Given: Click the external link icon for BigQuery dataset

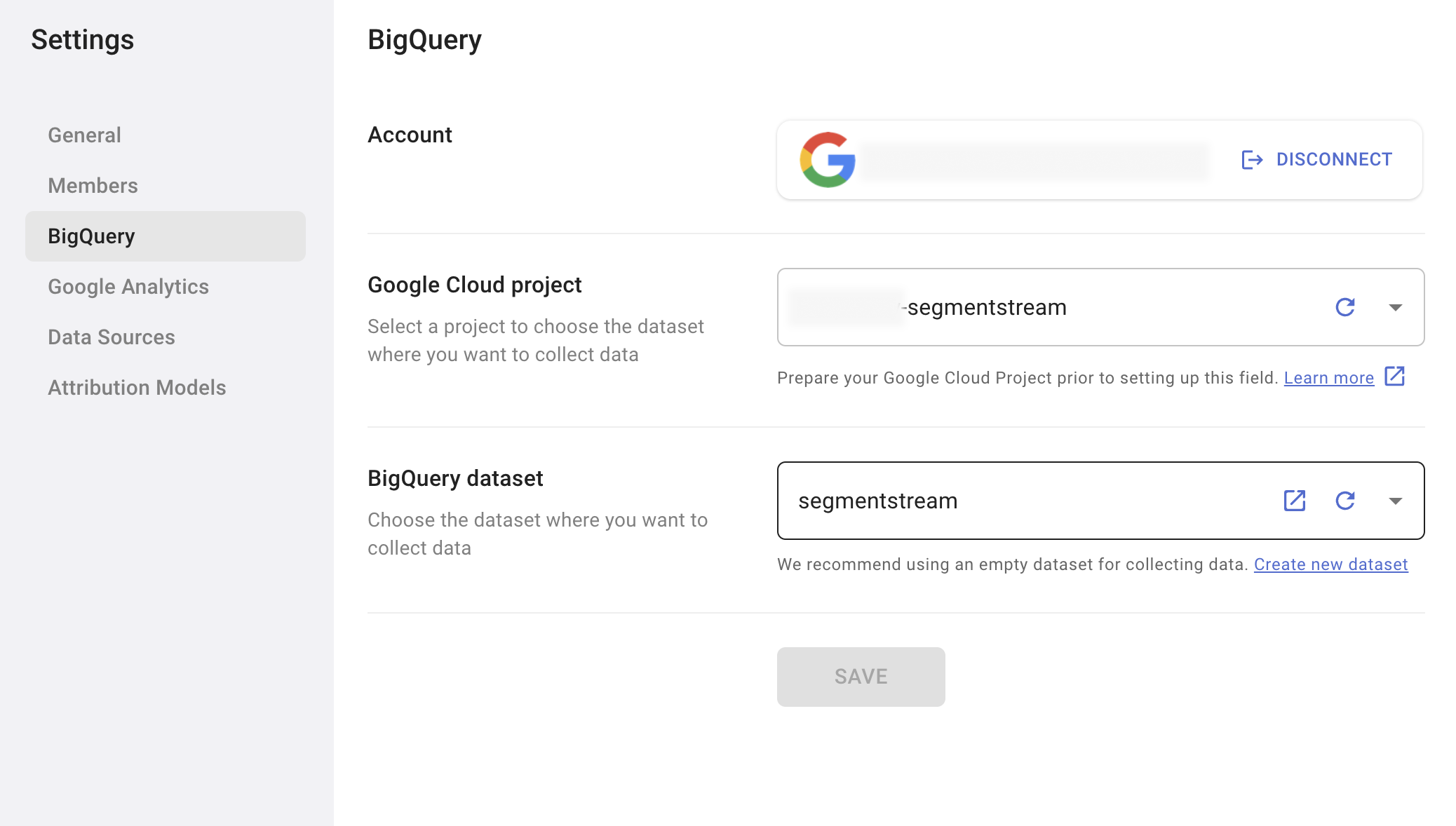Looking at the screenshot, I should pos(1294,499).
